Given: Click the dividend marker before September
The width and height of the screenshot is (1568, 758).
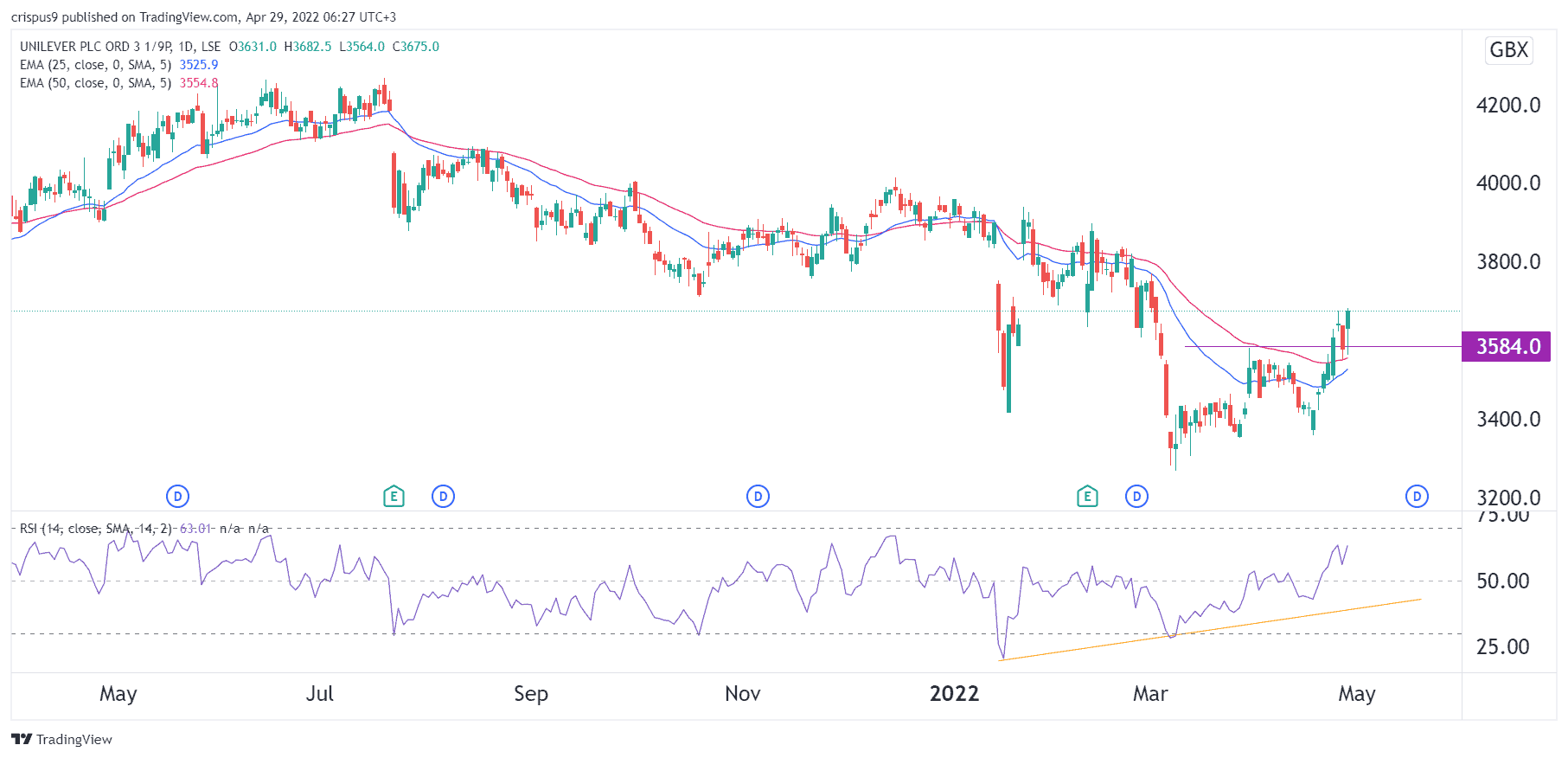Looking at the screenshot, I should point(443,497).
